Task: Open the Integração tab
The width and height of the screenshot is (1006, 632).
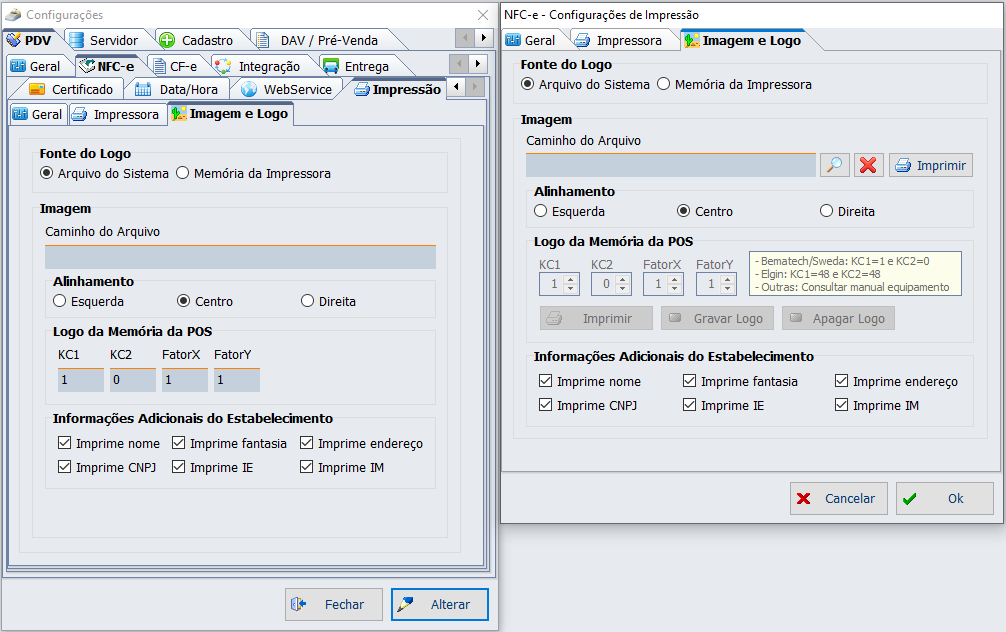Action: (x=257, y=66)
